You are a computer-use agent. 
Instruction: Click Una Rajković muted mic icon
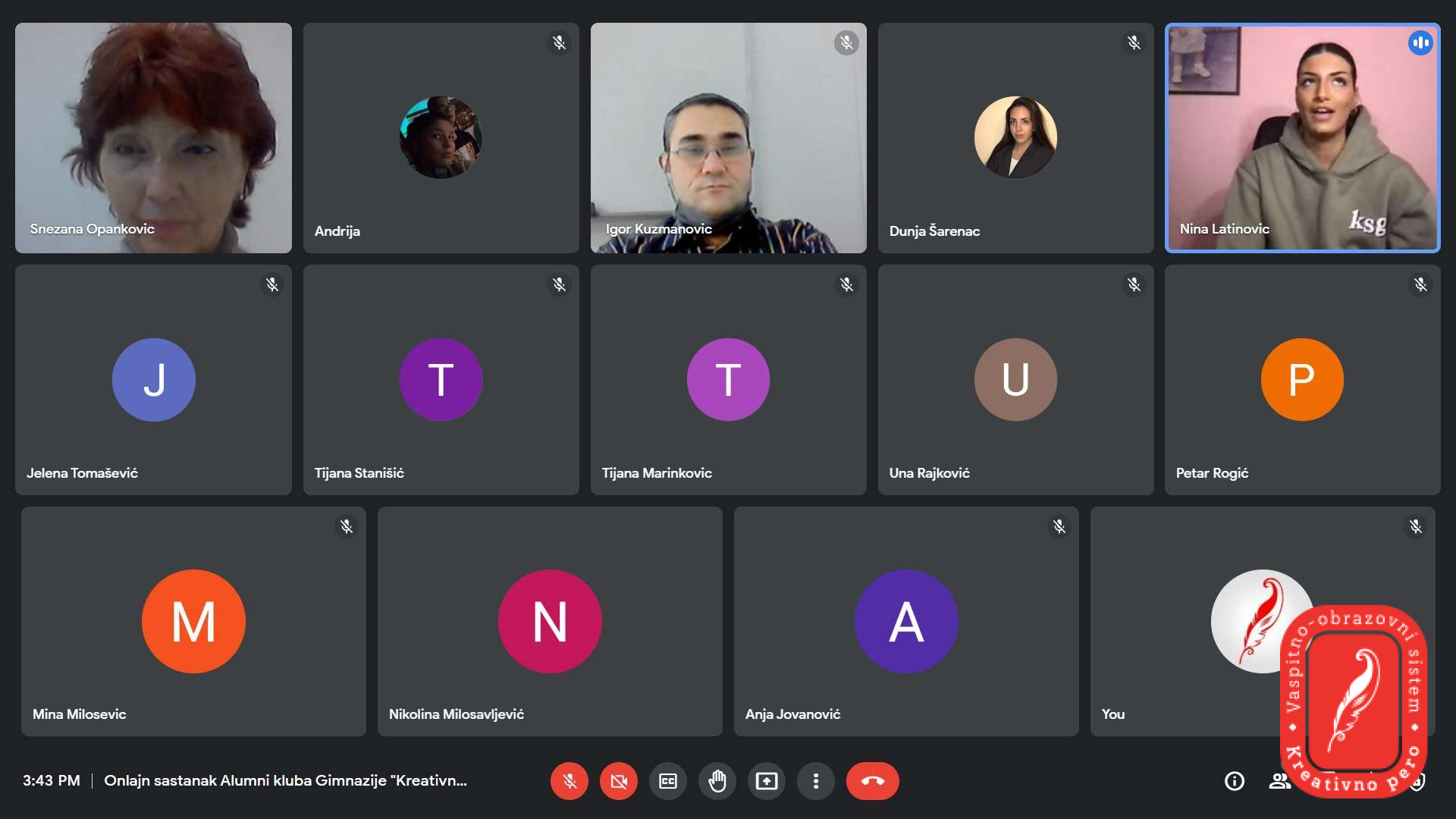(1134, 285)
